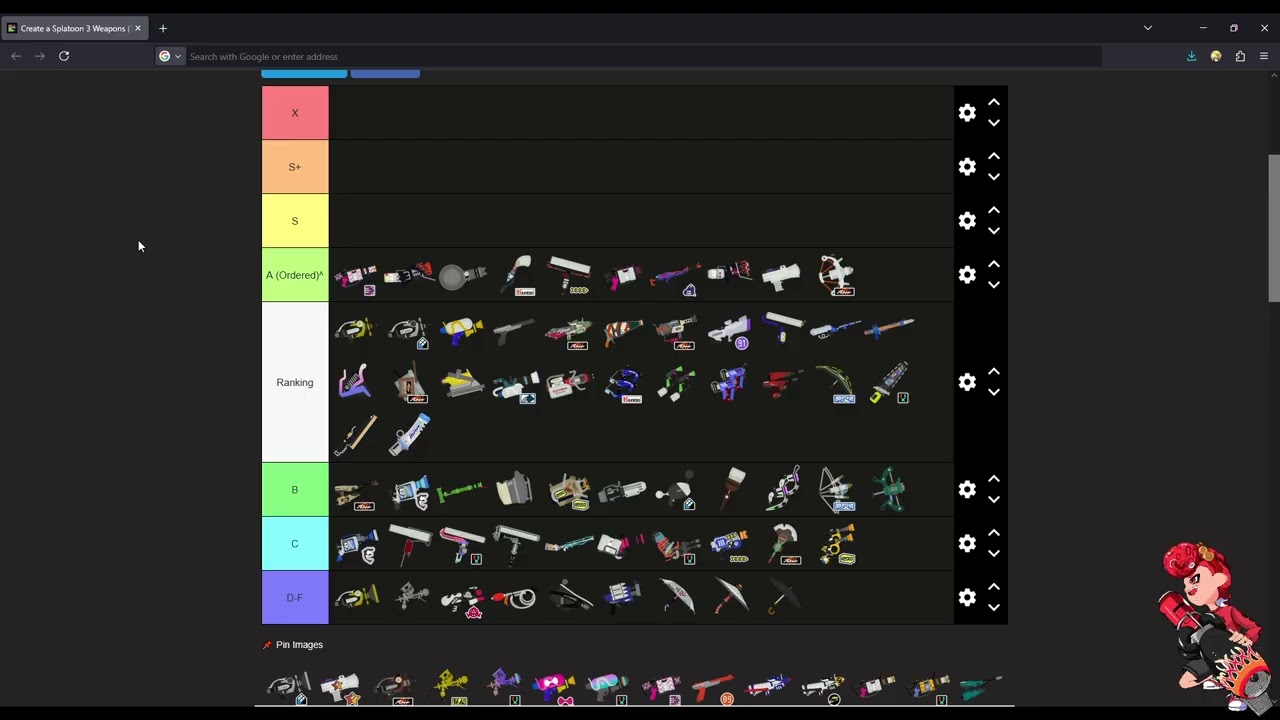The width and height of the screenshot is (1280, 720).
Task: Switch to Create a Splatoon 3 Weapons tab
Action: pyautogui.click(x=74, y=28)
